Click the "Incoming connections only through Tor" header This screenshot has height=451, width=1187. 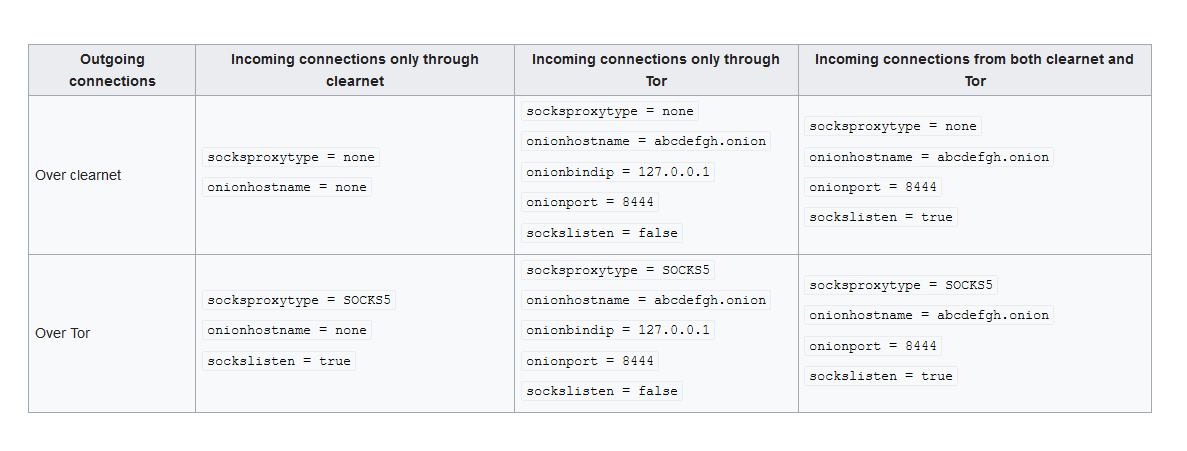[x=656, y=70]
